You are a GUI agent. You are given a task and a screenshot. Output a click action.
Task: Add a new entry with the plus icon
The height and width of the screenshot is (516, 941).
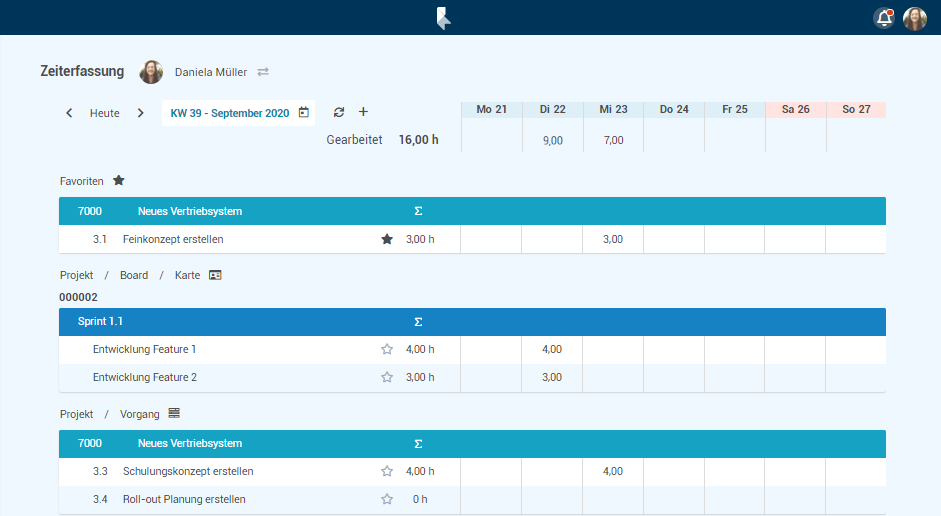[363, 112]
